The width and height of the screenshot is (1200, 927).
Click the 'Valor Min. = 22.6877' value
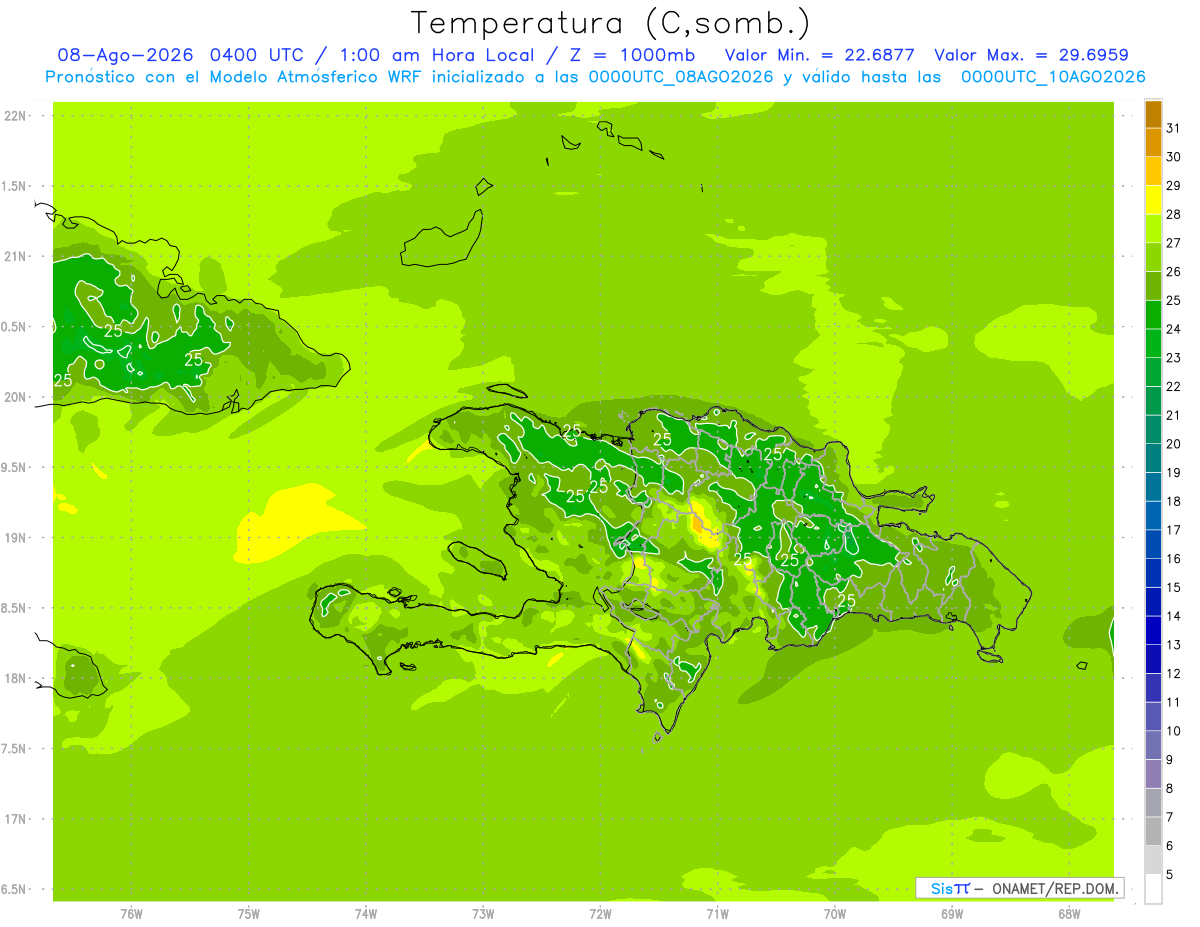pyautogui.click(x=819, y=55)
